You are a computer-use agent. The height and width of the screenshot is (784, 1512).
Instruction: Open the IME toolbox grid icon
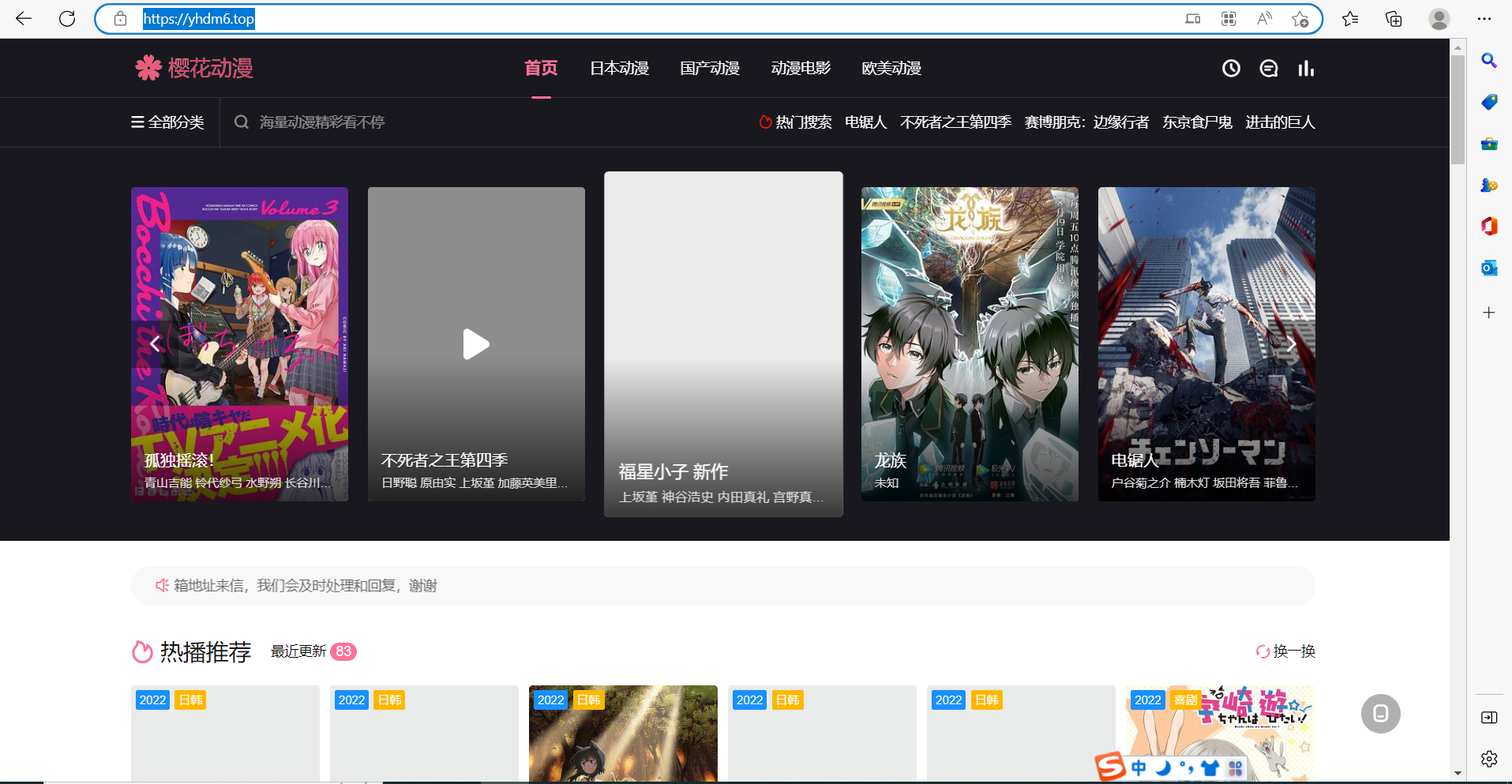click(1235, 768)
